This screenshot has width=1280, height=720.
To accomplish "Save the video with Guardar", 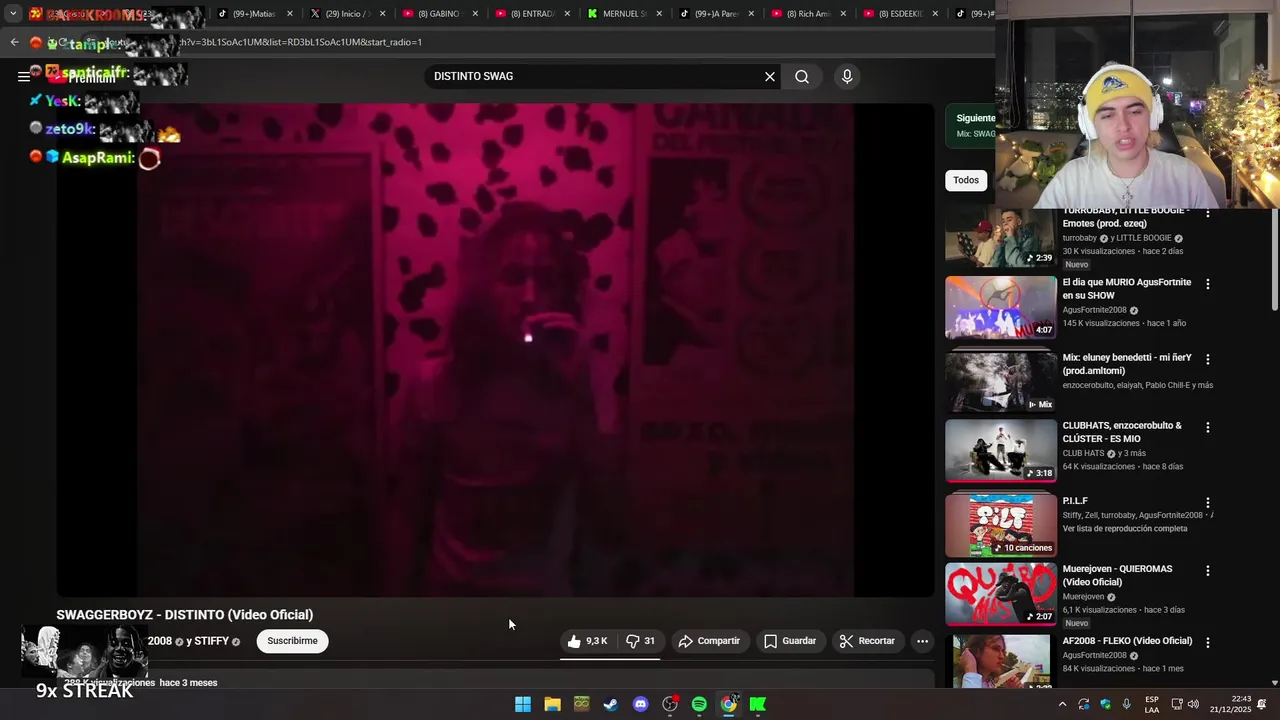I will [790, 641].
